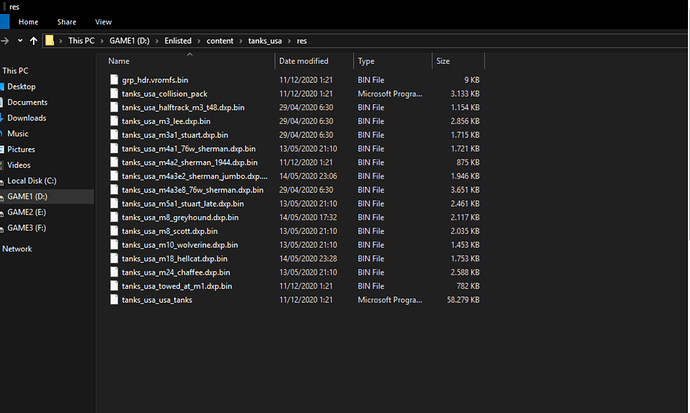Image resolution: width=690 pixels, height=413 pixels.
Task: Click file icon of grp_hdr.vromfs.bin
Action: [x=114, y=80]
